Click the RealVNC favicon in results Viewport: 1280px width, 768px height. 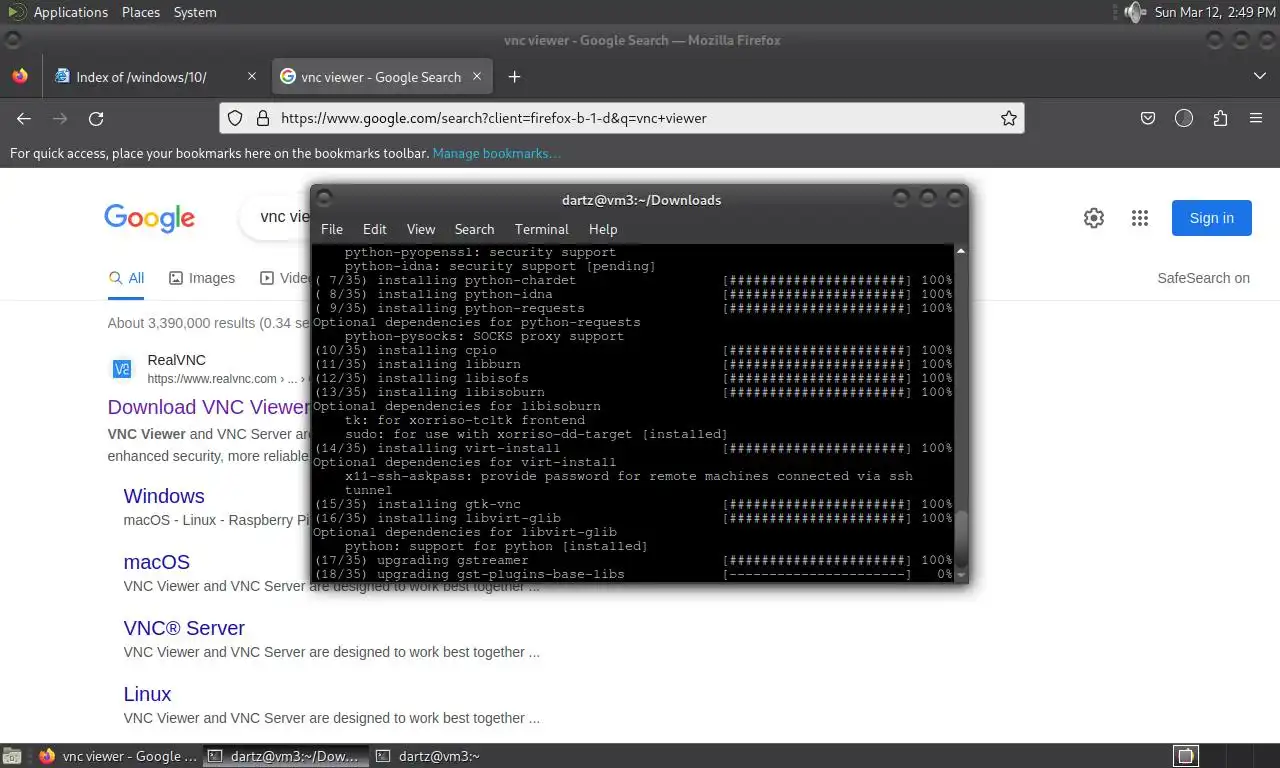click(x=122, y=369)
